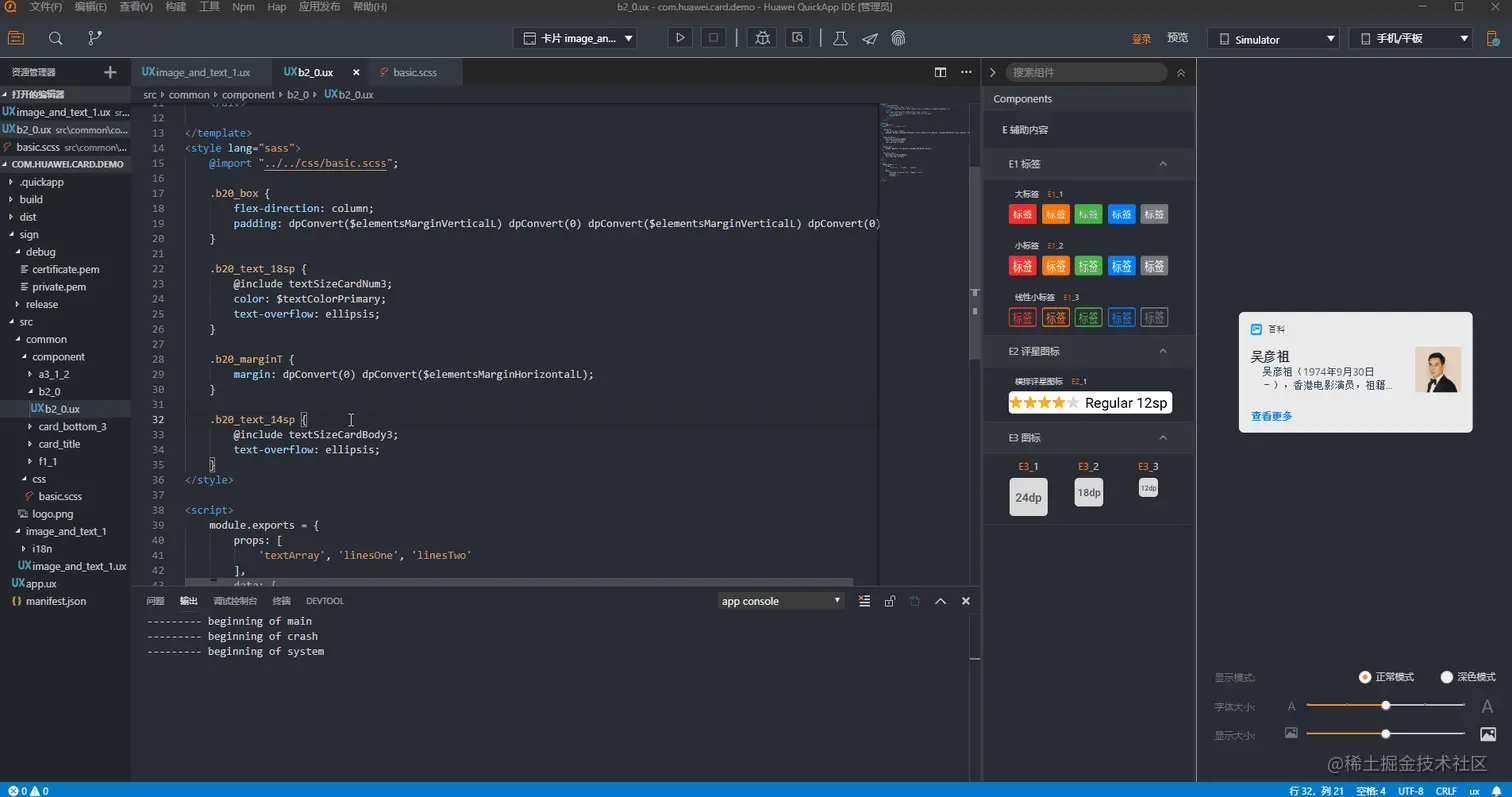This screenshot has width=1512, height=797.
Task: Toggle the console scroll lock icon
Action: coord(890,601)
